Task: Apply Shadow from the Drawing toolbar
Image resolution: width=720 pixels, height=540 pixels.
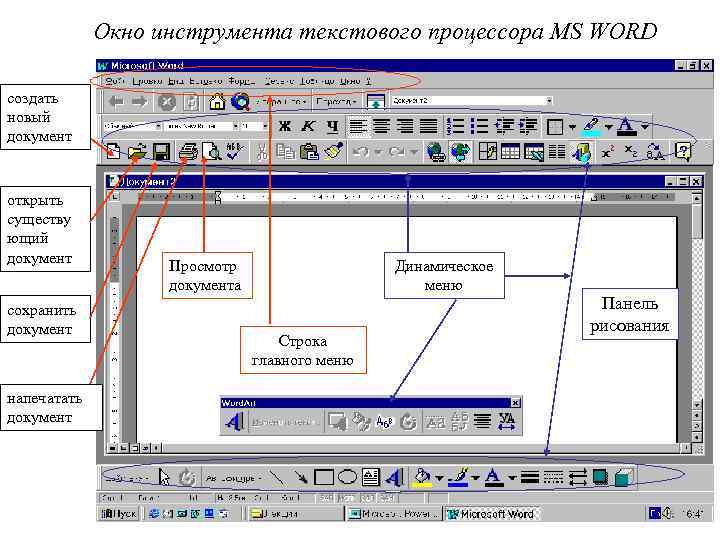Action: click(601, 478)
